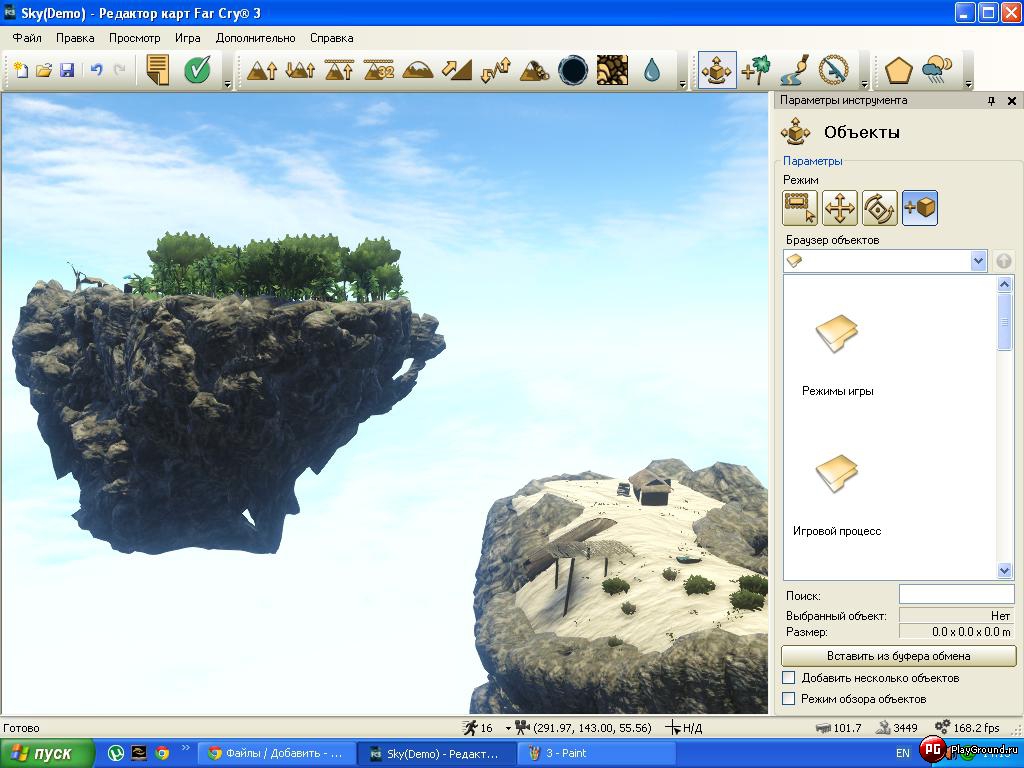Click the green checkmark validate map icon
This screenshot has width=1024, height=768.
click(x=197, y=70)
